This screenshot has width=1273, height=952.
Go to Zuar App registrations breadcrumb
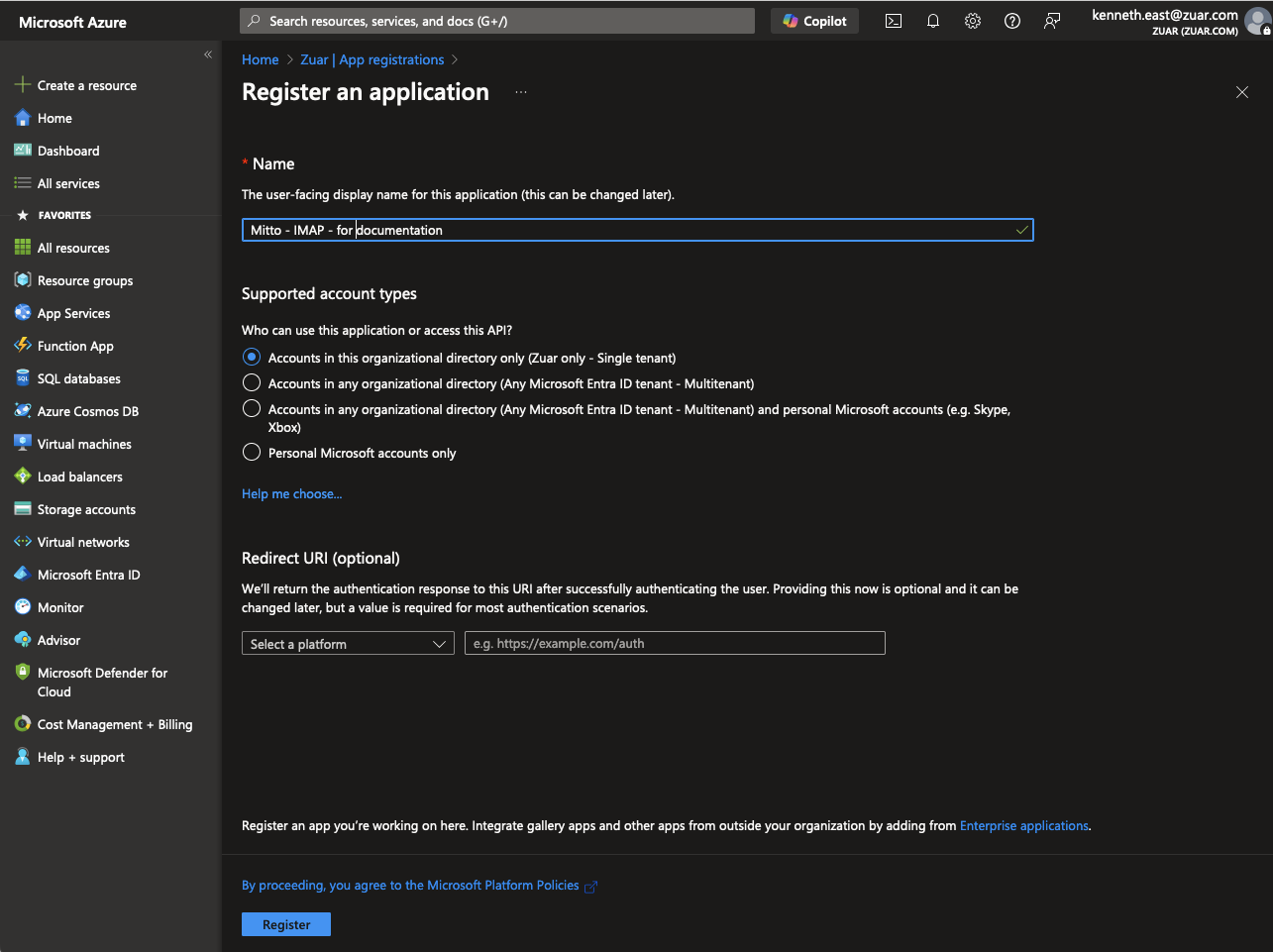coord(372,59)
